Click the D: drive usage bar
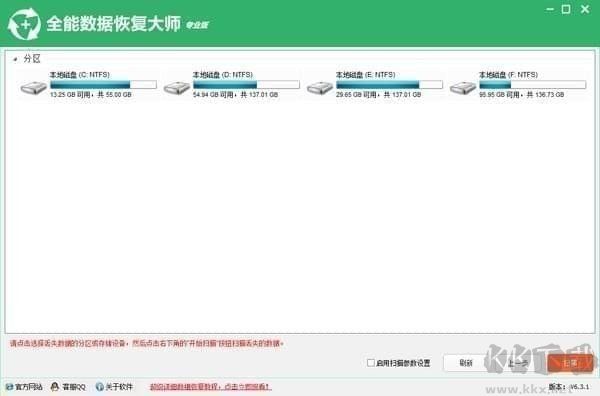The image size is (600, 396). [x=246, y=84]
